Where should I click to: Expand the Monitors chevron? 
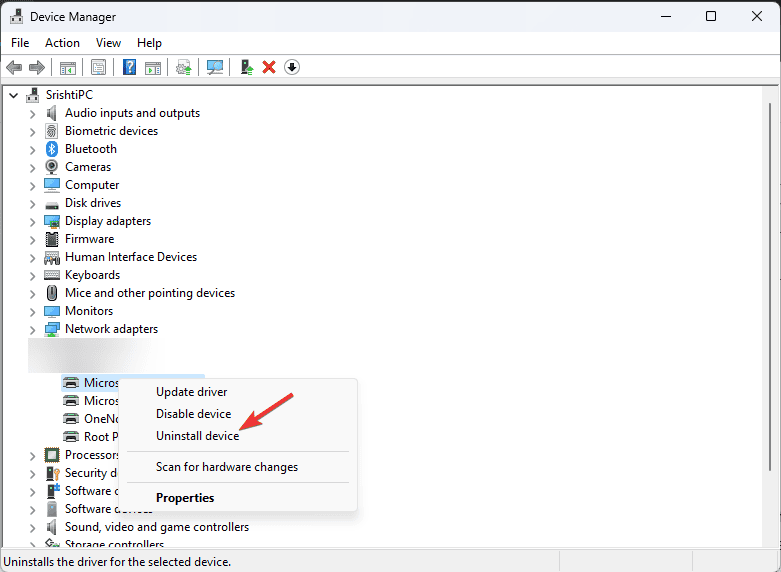pos(32,312)
